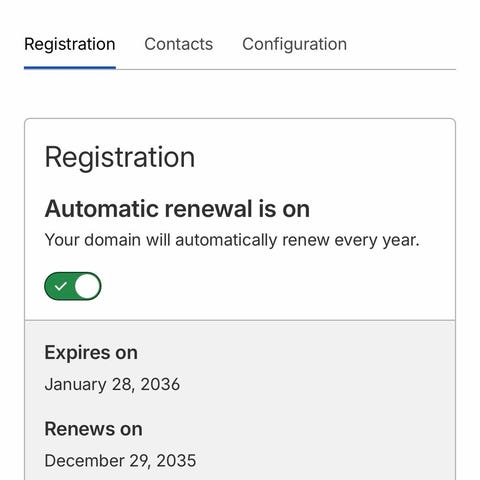This screenshot has height=480, width=480.
Task: Click the December 29, 2035 renewal date
Action: (120, 461)
